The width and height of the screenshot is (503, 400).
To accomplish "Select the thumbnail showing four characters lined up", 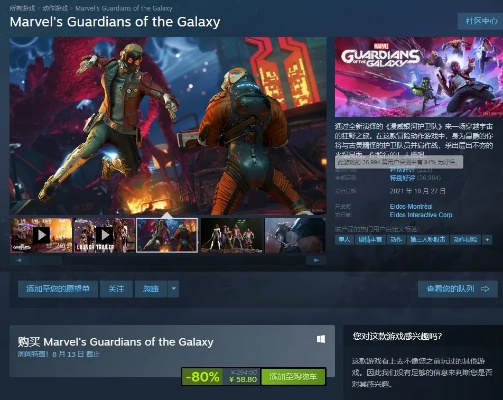I will 232,235.
